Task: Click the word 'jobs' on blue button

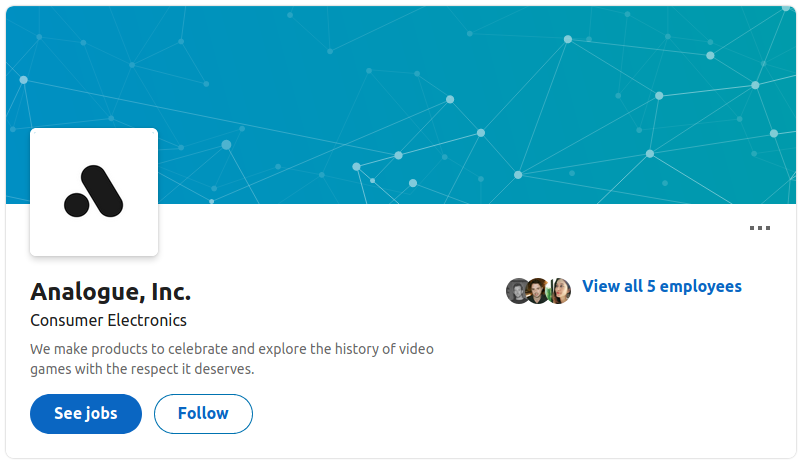Action: point(101,414)
